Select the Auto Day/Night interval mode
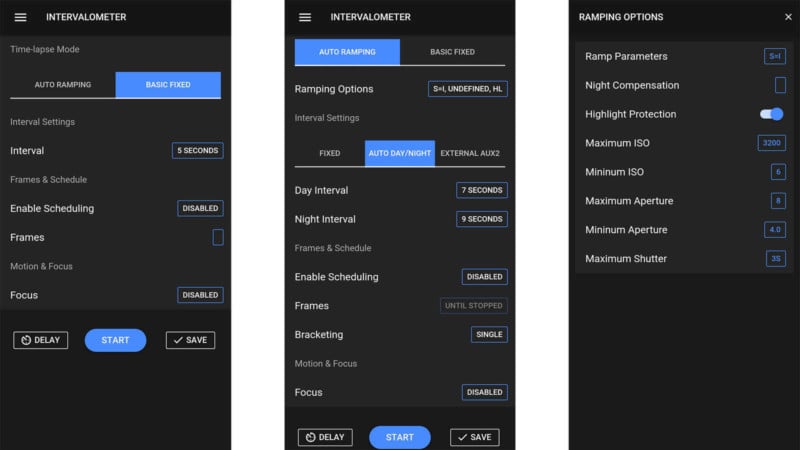The height and width of the screenshot is (450, 800). point(399,154)
